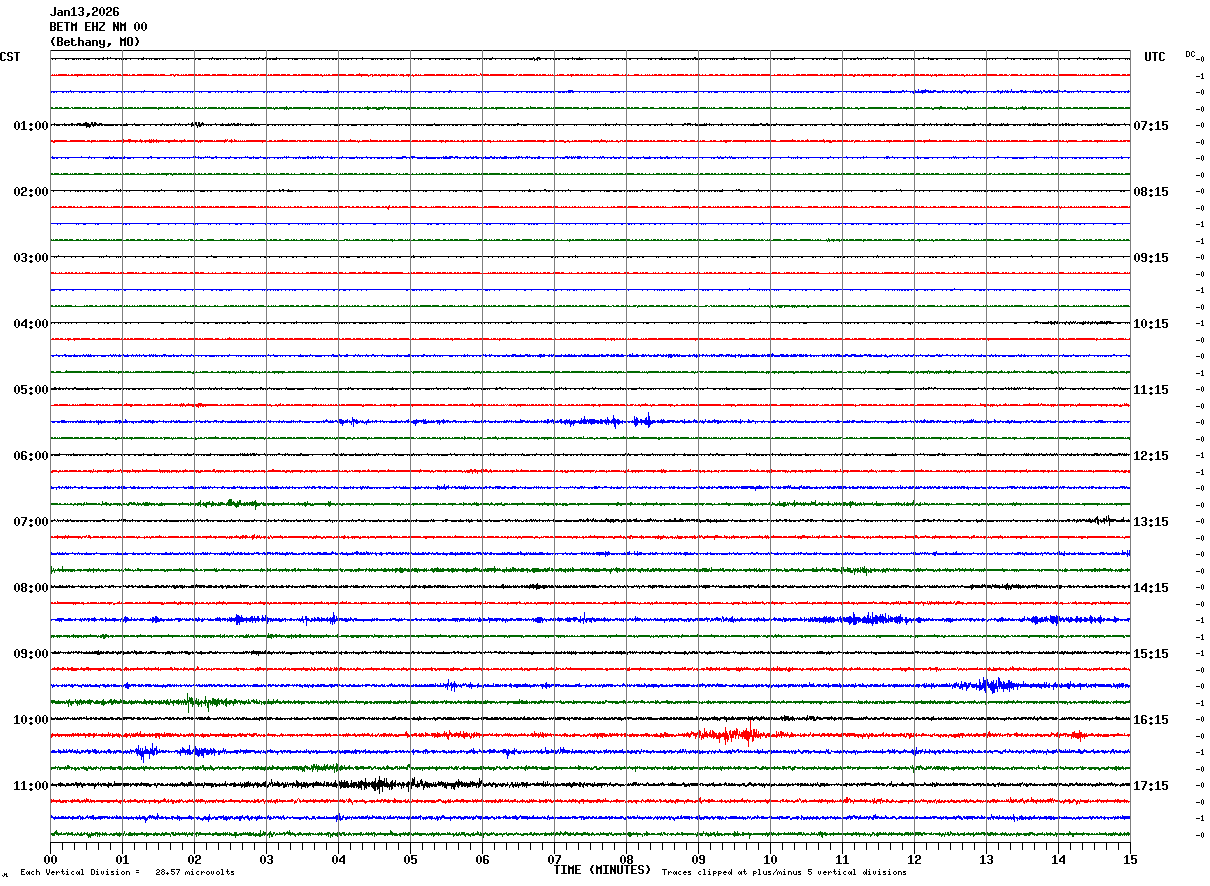1210x886 pixels.
Task: Click the 11:15 UTC row label
Action: click(x=1151, y=390)
